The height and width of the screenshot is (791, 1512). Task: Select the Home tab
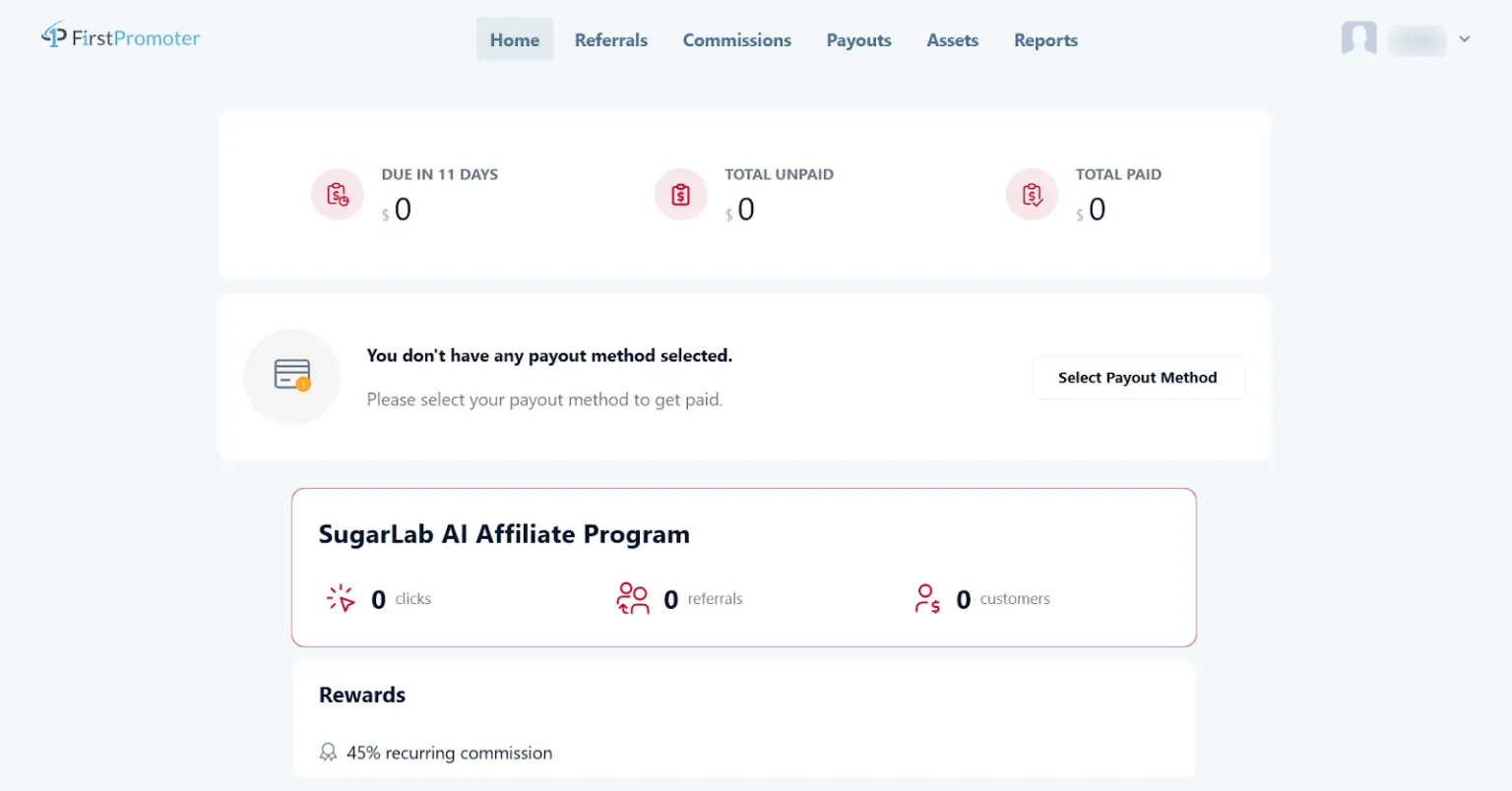pyautogui.click(x=515, y=39)
